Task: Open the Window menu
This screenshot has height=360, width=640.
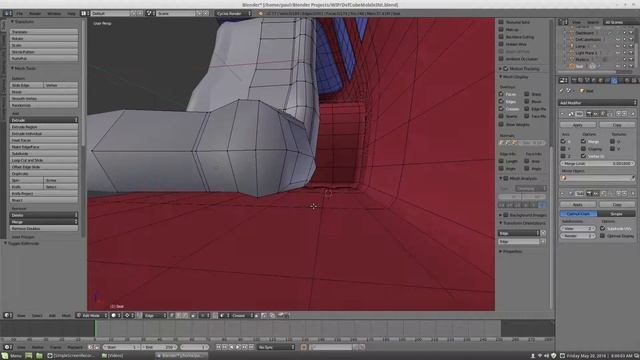Action: (54, 13)
